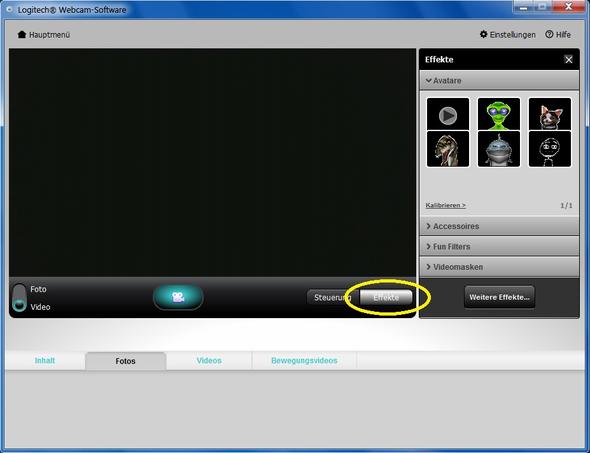Expand the Videomasken section
Image resolution: width=590 pixels, height=453 pixels.
499,267
